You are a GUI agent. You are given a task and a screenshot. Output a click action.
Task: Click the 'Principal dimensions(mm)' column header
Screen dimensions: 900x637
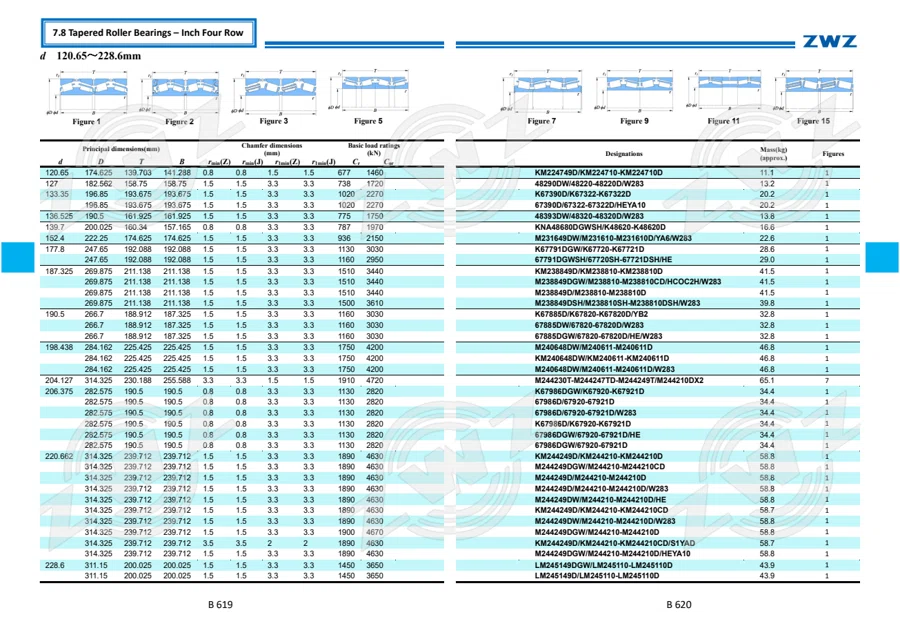tap(121, 149)
